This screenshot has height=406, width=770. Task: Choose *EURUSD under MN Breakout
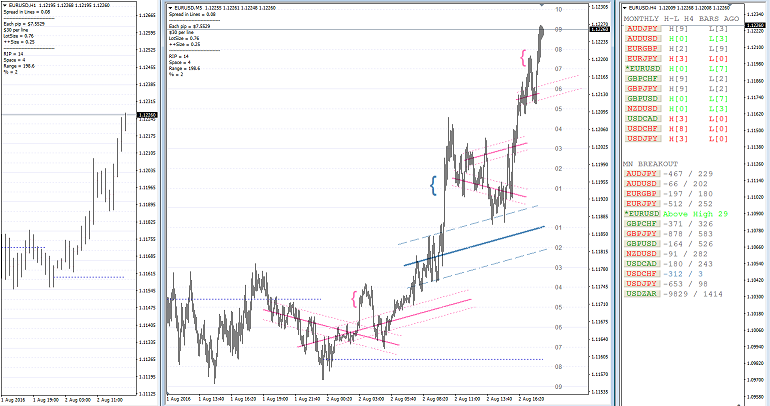pyautogui.click(x=642, y=214)
